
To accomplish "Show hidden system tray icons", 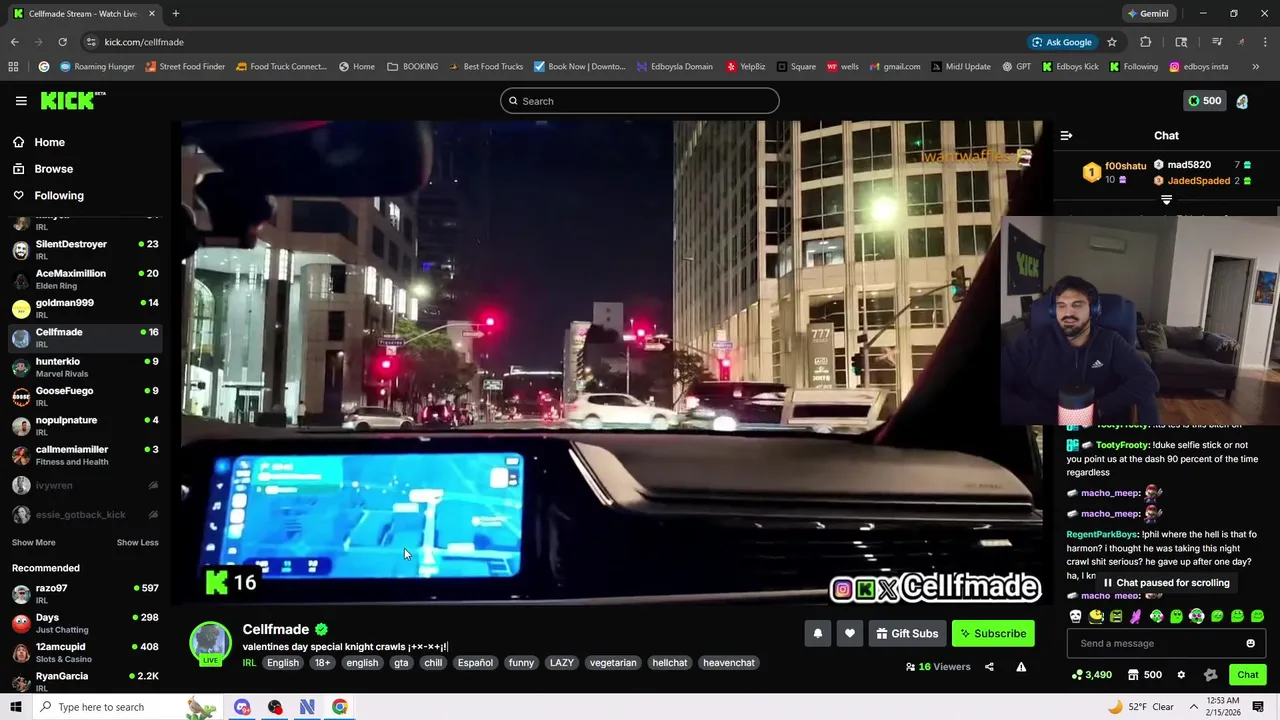I will point(1193,707).
